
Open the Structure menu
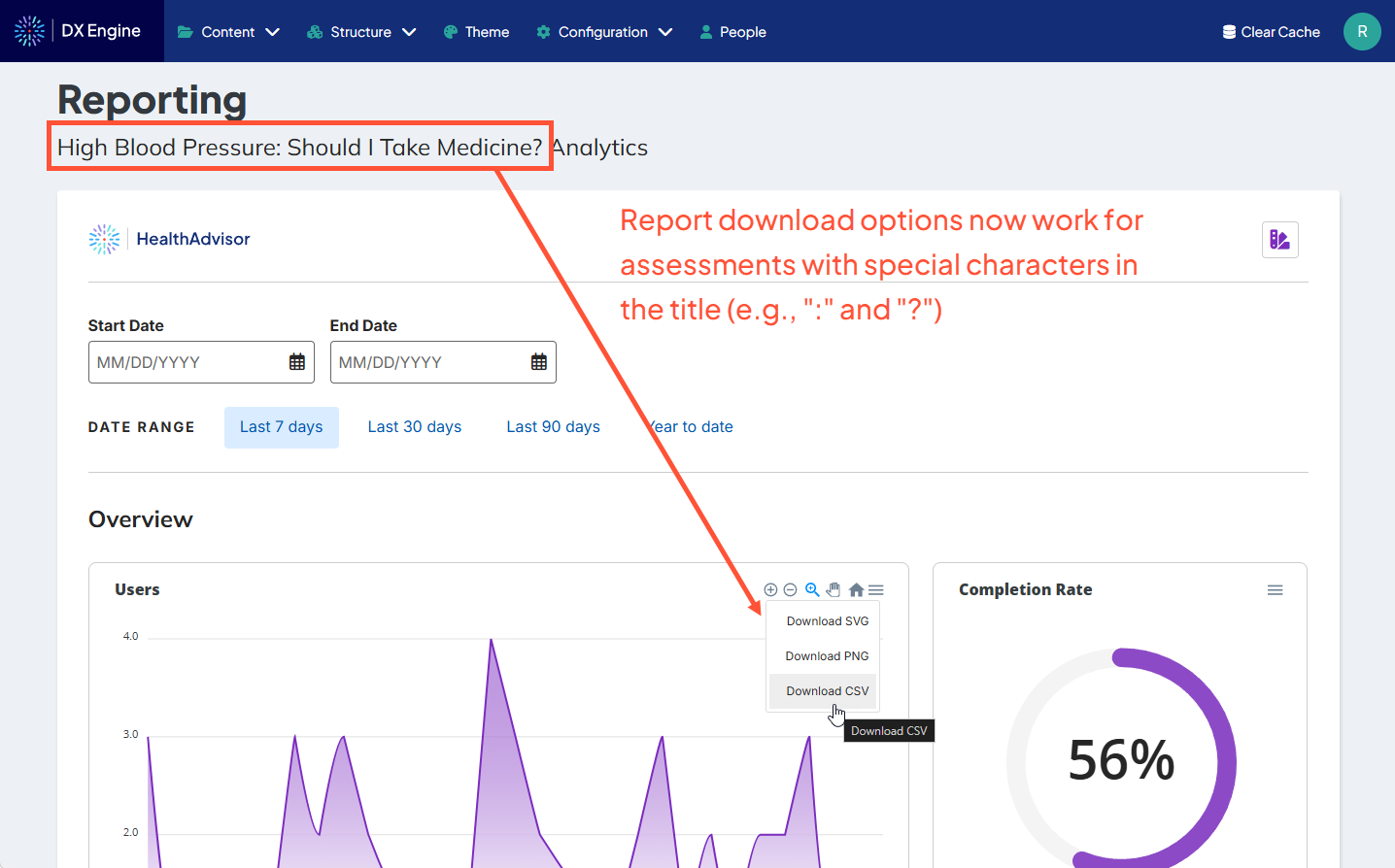pos(361,32)
